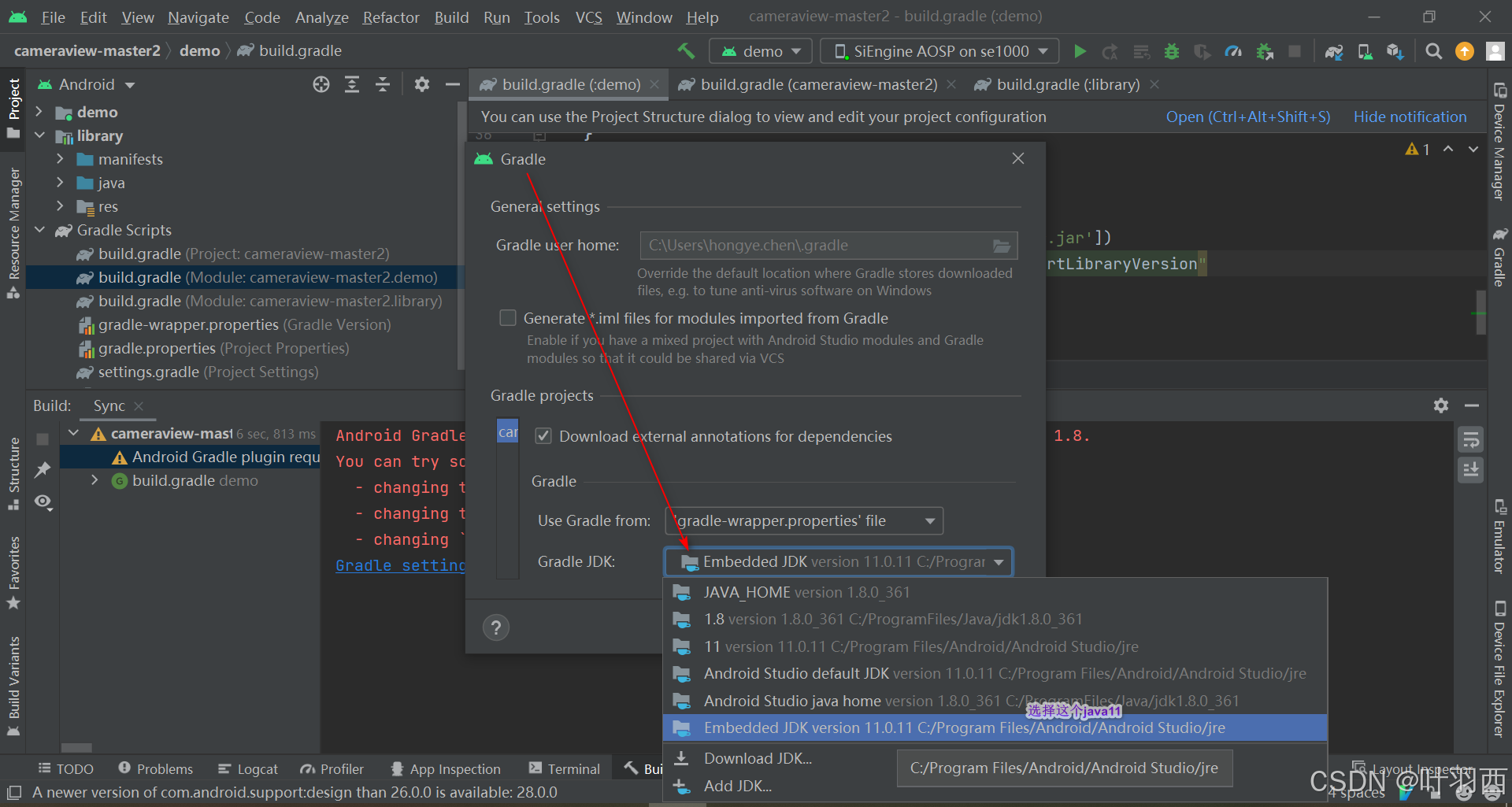Screen dimensions: 1512x807
Task: Click Expand All icon in Project panel
Action: pyautogui.click(x=352, y=84)
